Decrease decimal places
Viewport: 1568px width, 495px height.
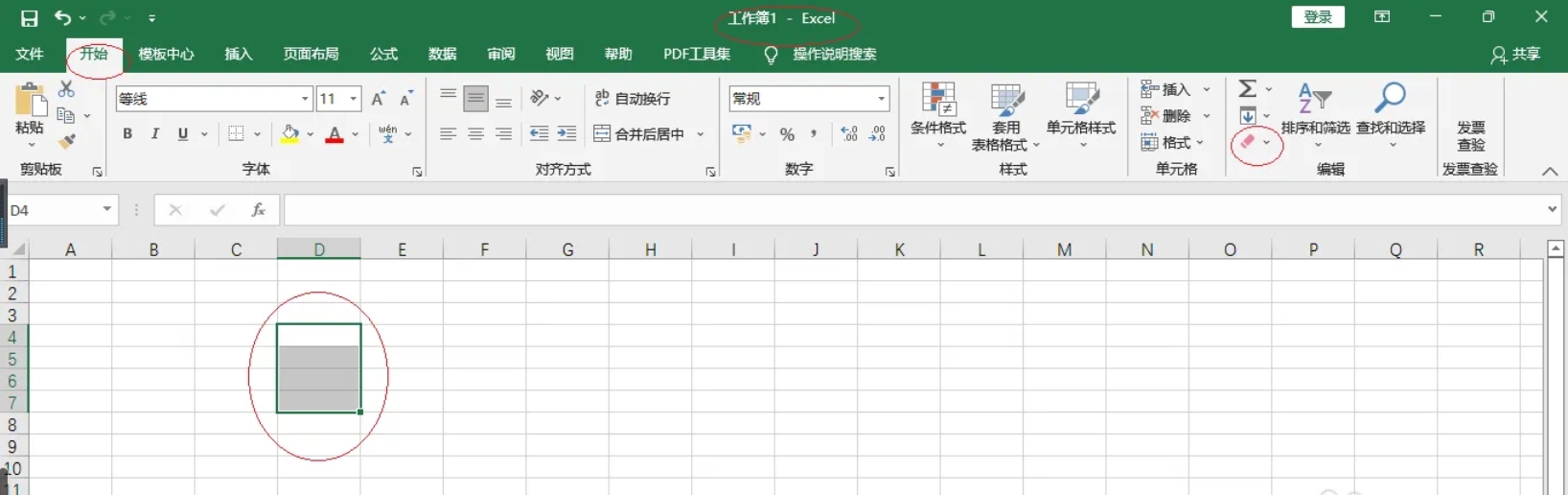tap(877, 134)
